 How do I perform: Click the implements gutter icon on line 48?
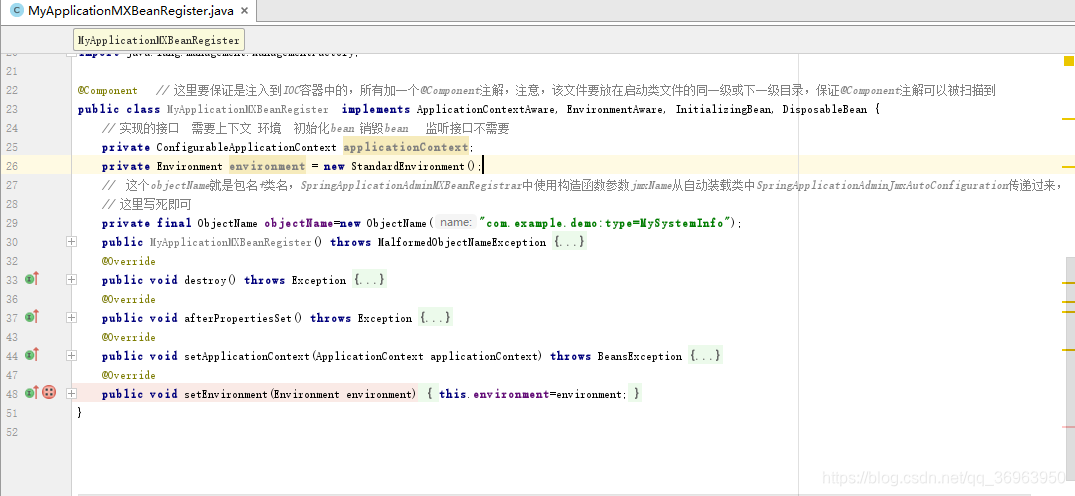32,392
